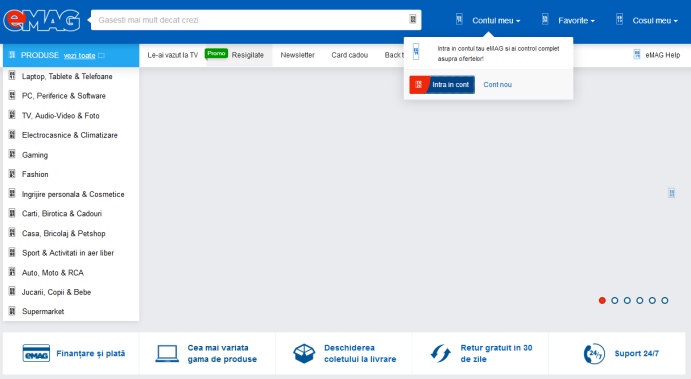Viewport: 691px width, 379px height.
Task: Select the sixth carousel dot
Action: coord(665,301)
